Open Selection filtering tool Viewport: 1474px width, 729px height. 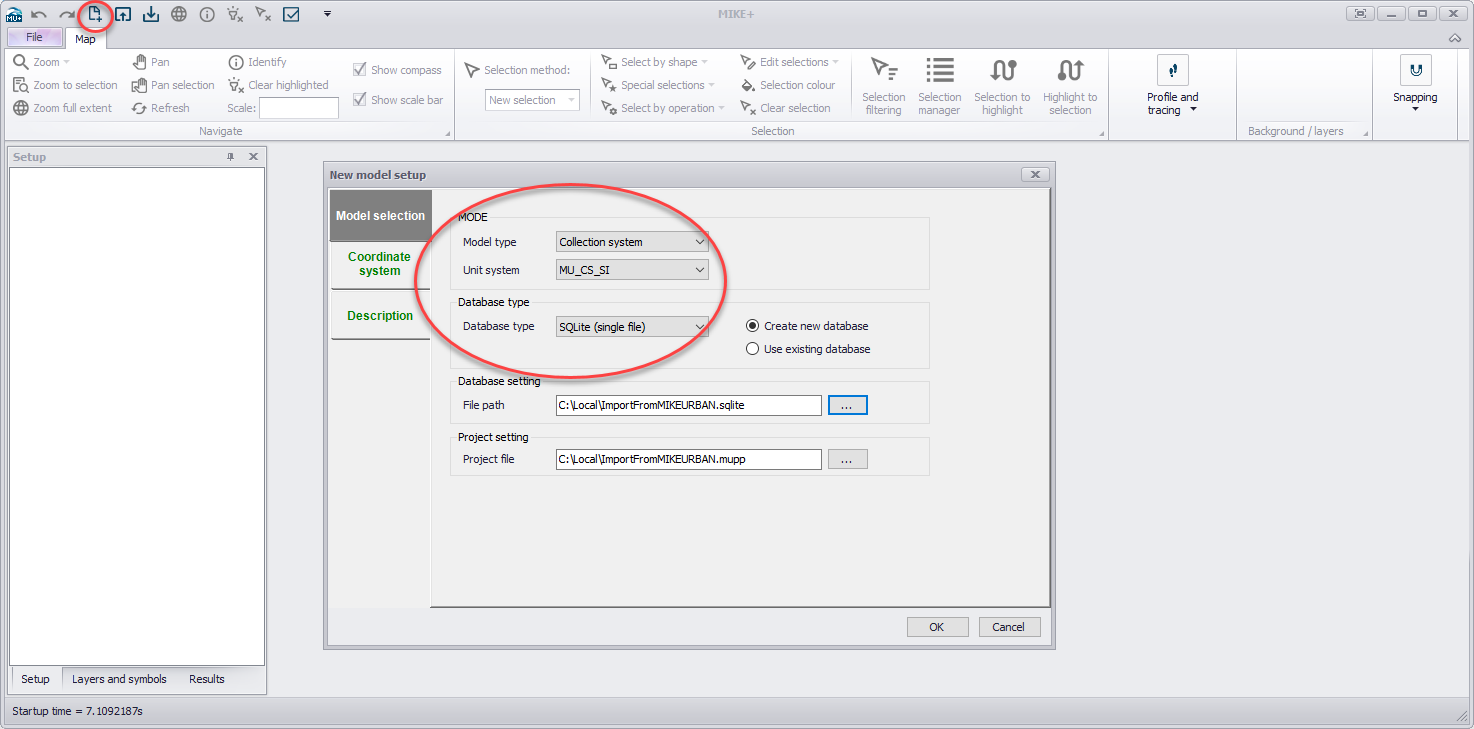tap(884, 86)
